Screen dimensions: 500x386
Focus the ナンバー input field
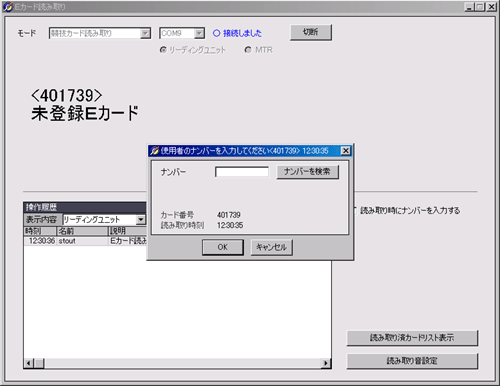(242, 172)
